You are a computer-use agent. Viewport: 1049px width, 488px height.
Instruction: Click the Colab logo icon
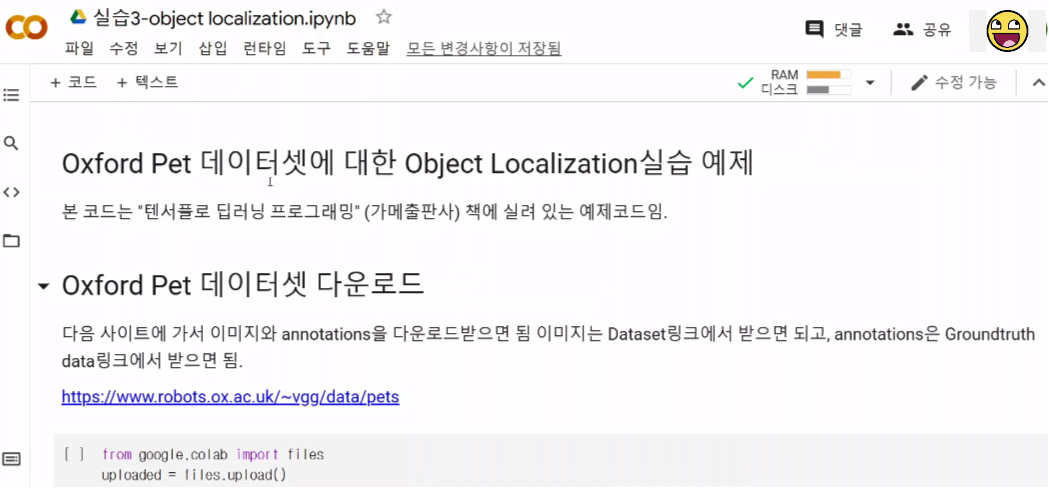tap(27, 27)
